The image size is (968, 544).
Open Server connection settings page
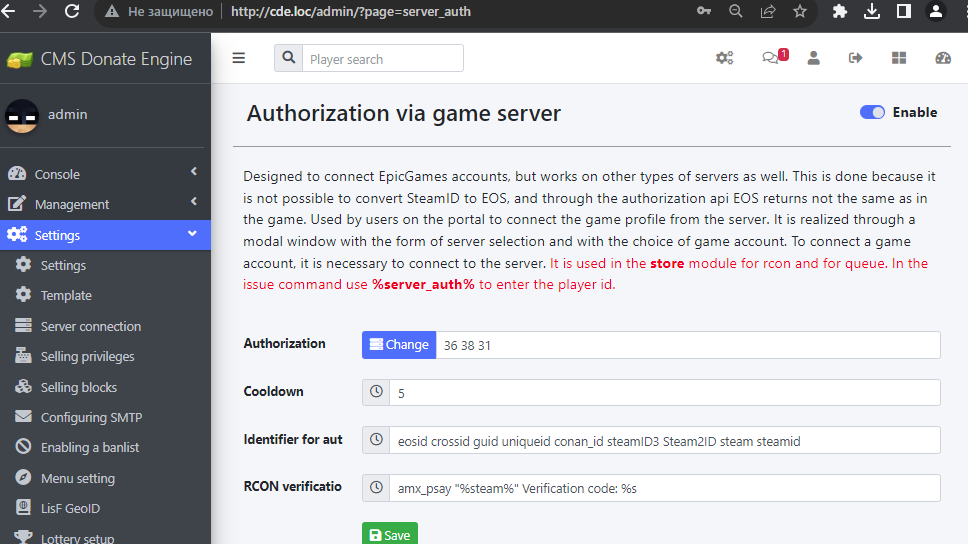coord(90,326)
